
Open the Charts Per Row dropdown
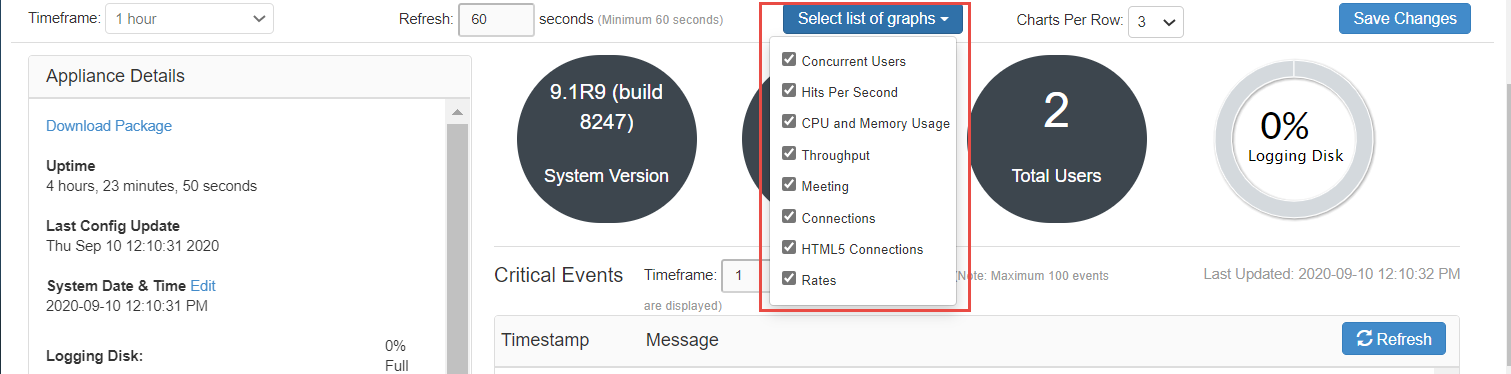1156,21
